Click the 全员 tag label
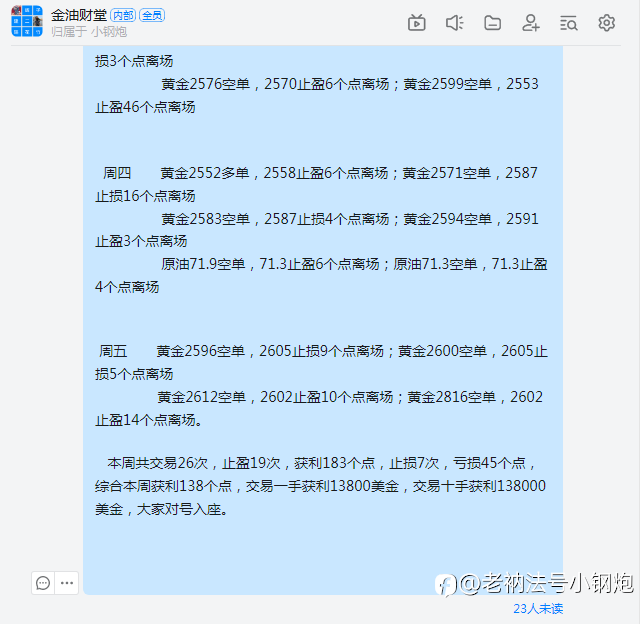The height and width of the screenshot is (624, 640). [152, 16]
